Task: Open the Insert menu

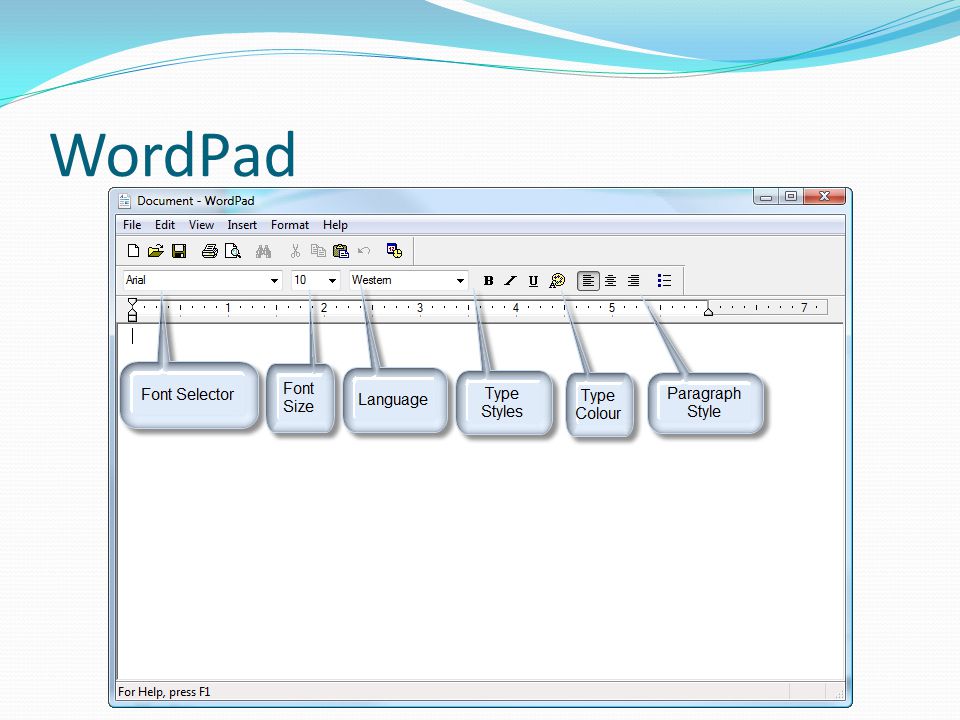Action: [242, 225]
